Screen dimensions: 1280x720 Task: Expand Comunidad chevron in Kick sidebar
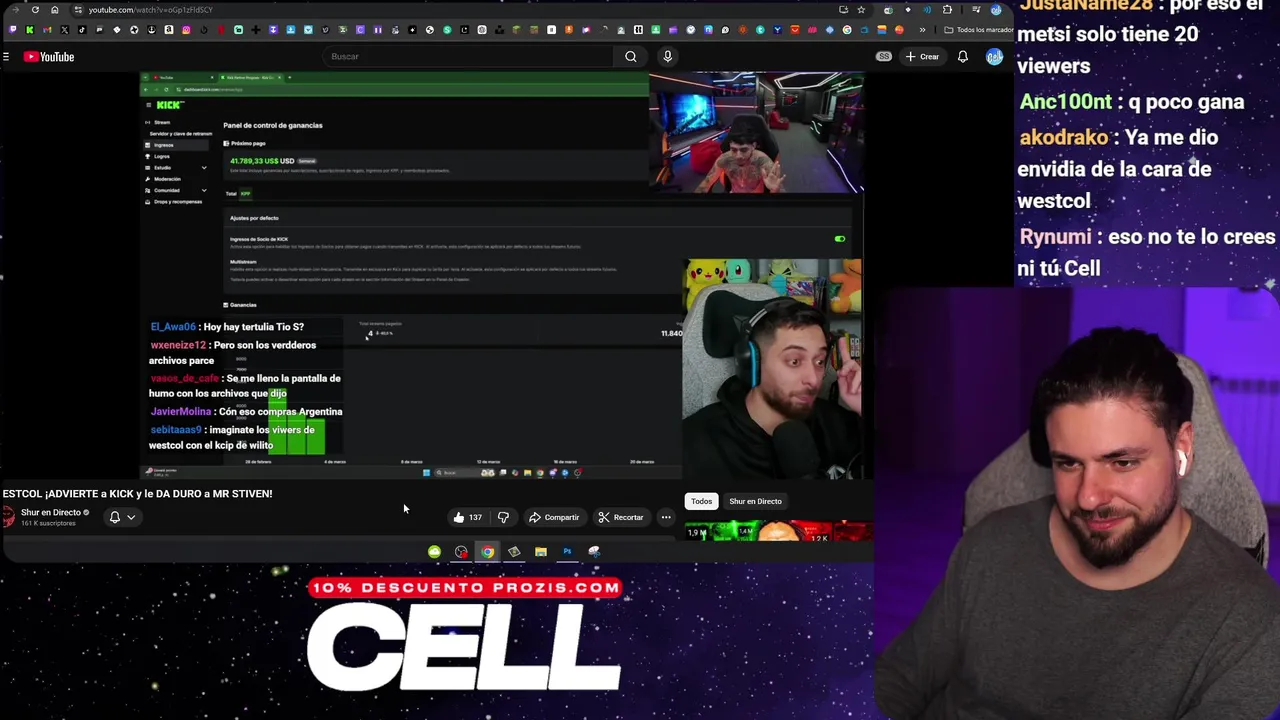point(204,190)
